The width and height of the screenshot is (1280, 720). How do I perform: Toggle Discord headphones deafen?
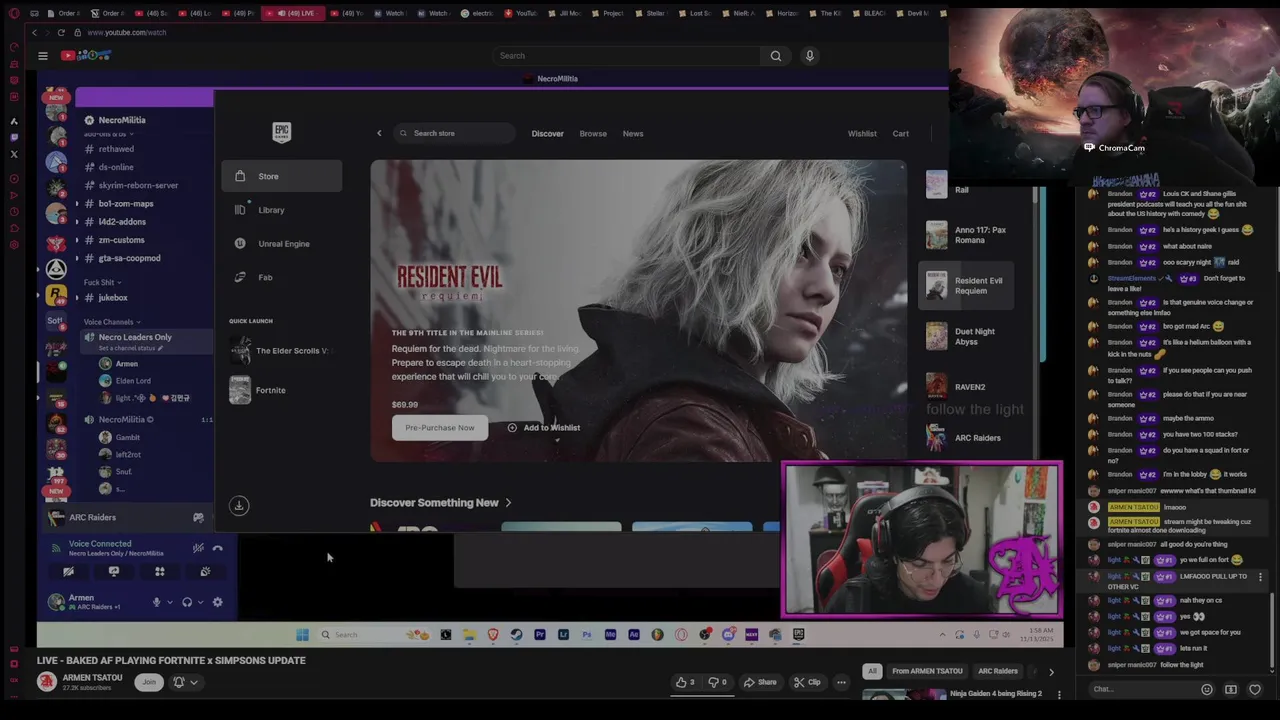186,602
